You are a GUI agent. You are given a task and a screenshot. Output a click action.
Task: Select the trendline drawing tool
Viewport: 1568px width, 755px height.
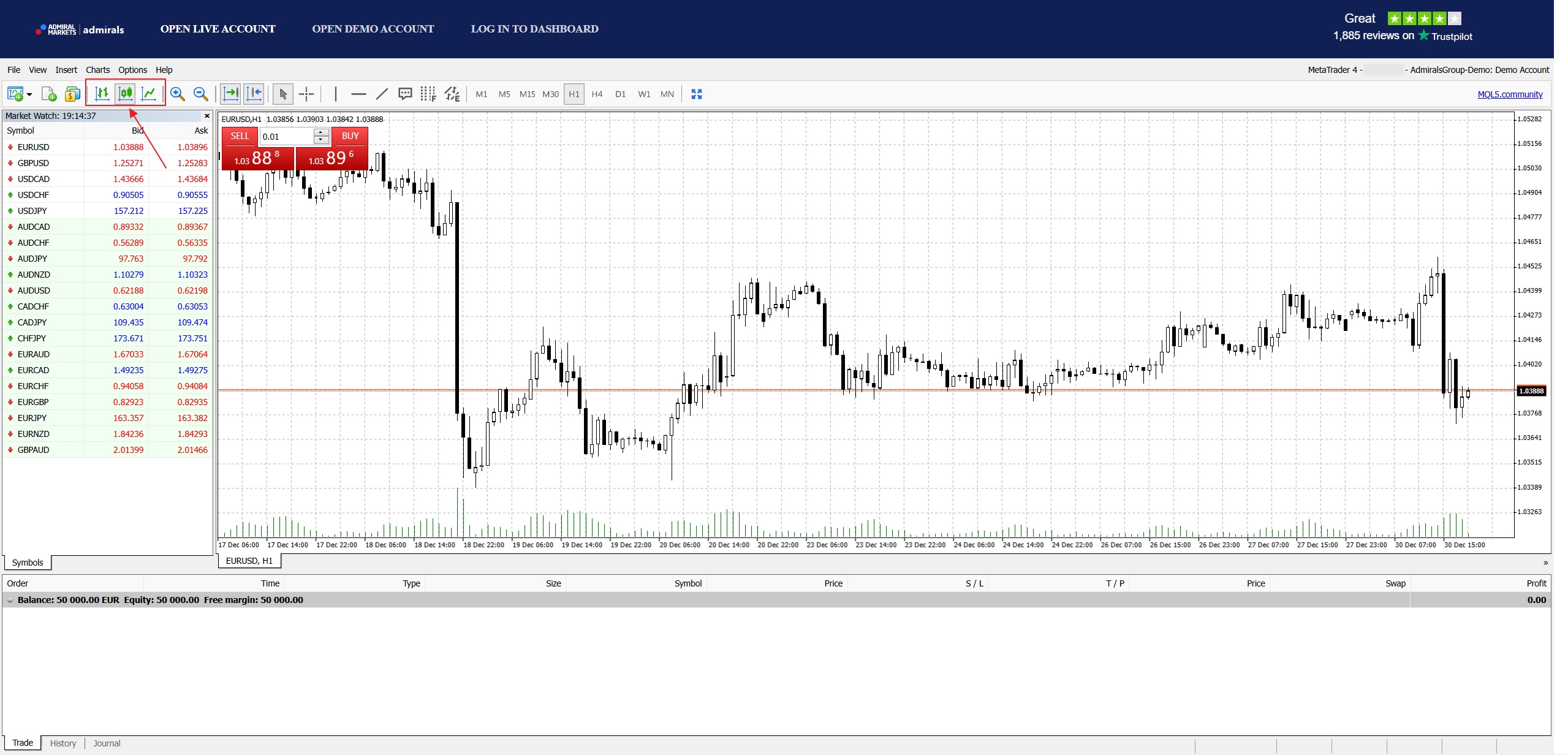(382, 94)
